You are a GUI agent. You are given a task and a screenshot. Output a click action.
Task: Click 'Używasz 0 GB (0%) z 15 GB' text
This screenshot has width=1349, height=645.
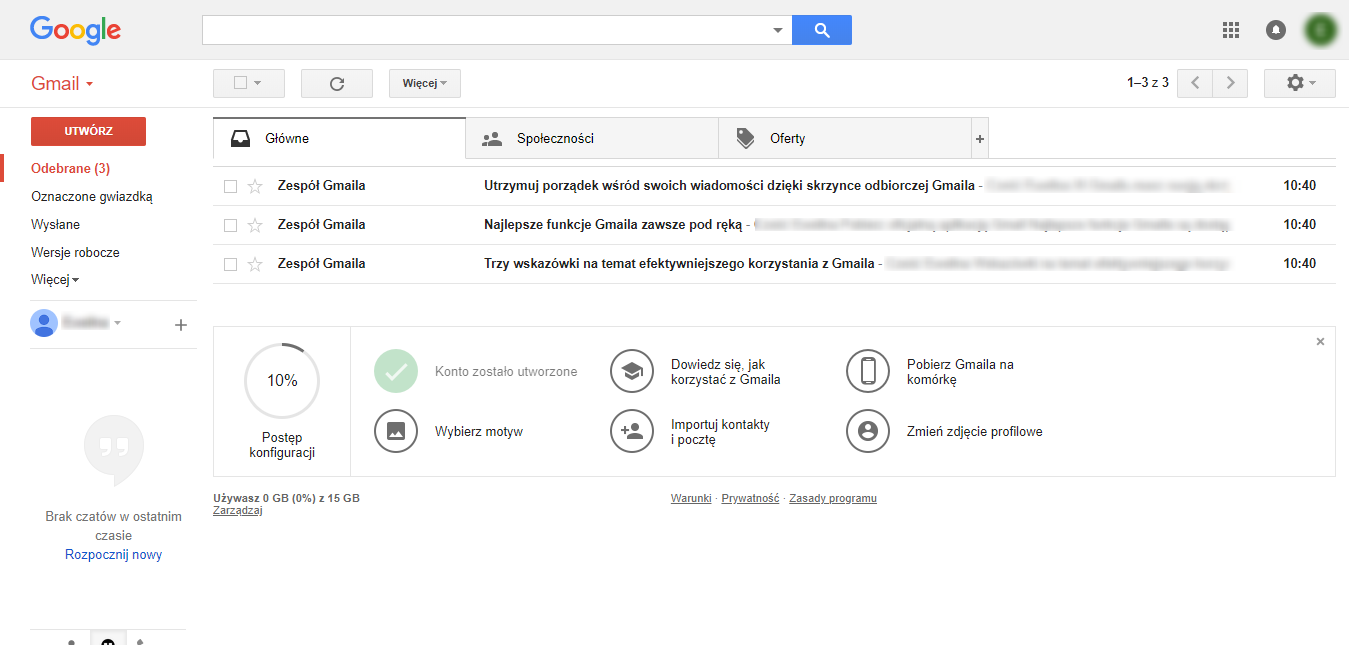tap(287, 498)
